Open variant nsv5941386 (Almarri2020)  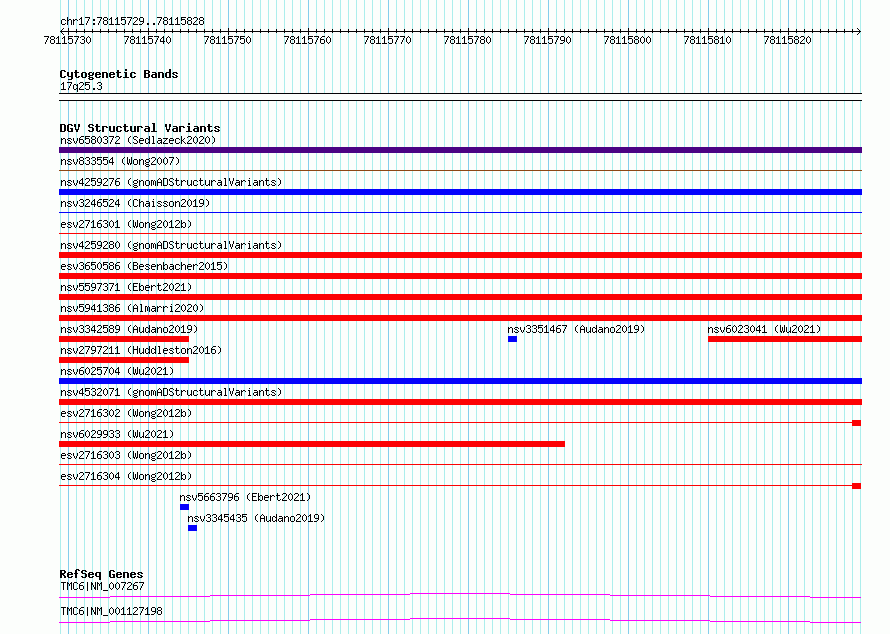coord(132,308)
